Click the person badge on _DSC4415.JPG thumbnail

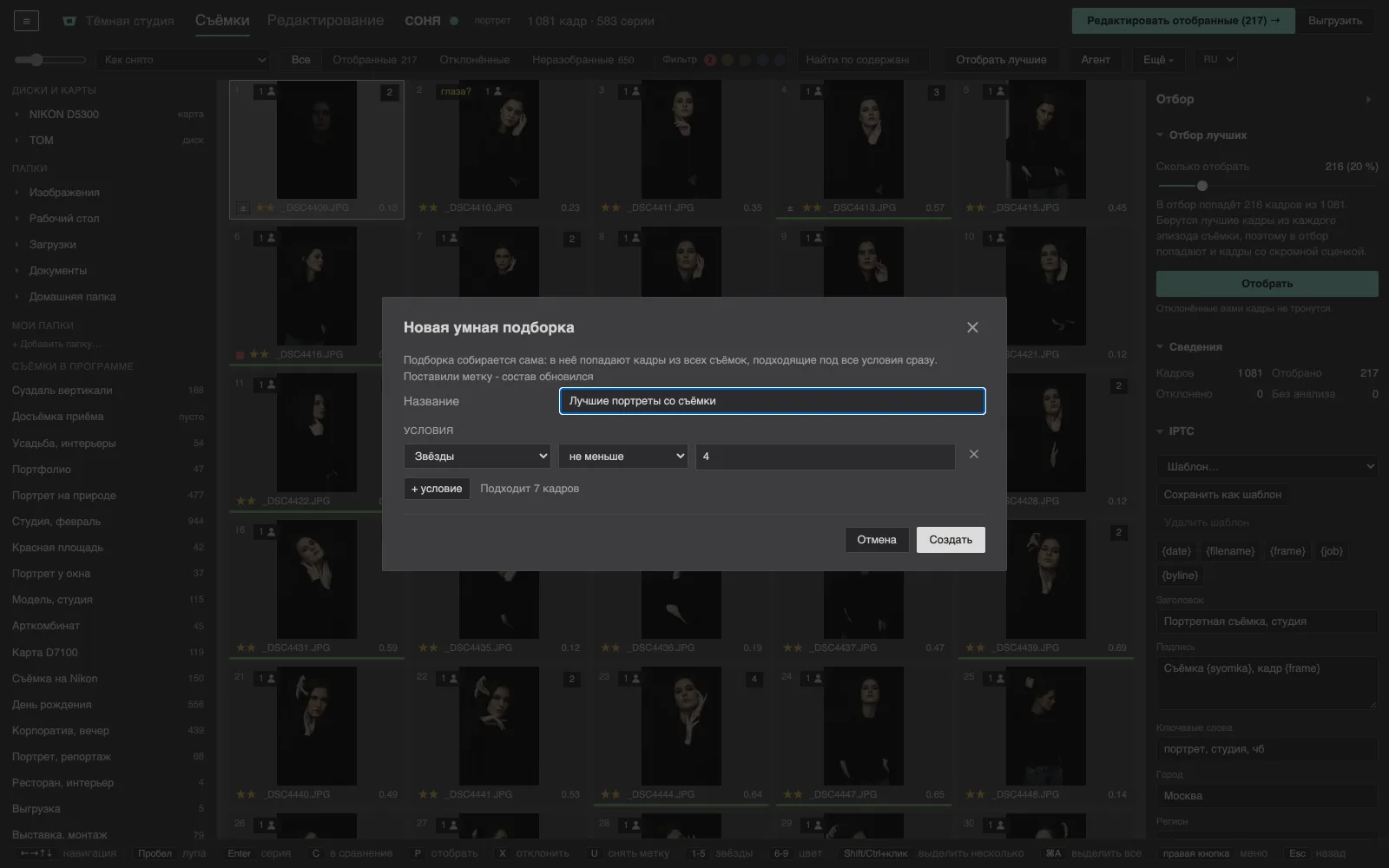[x=996, y=91]
